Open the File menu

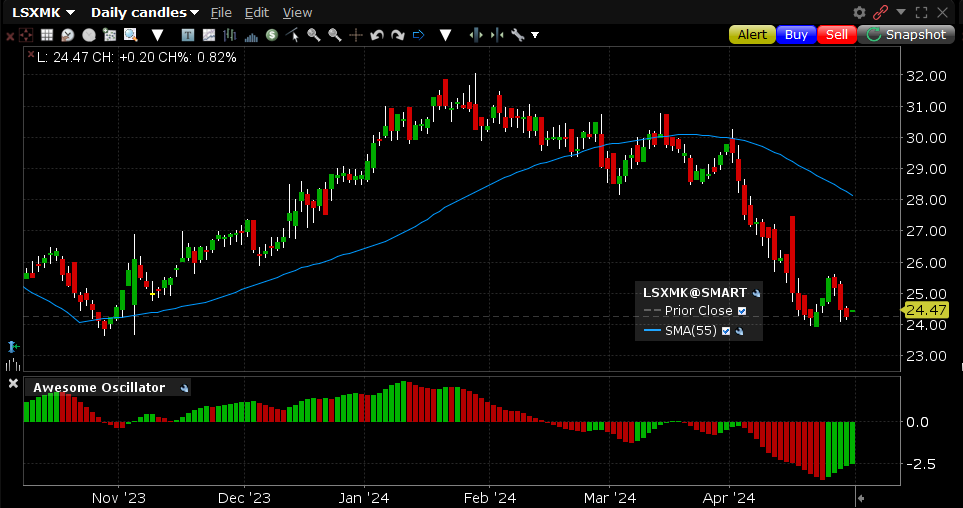point(221,12)
